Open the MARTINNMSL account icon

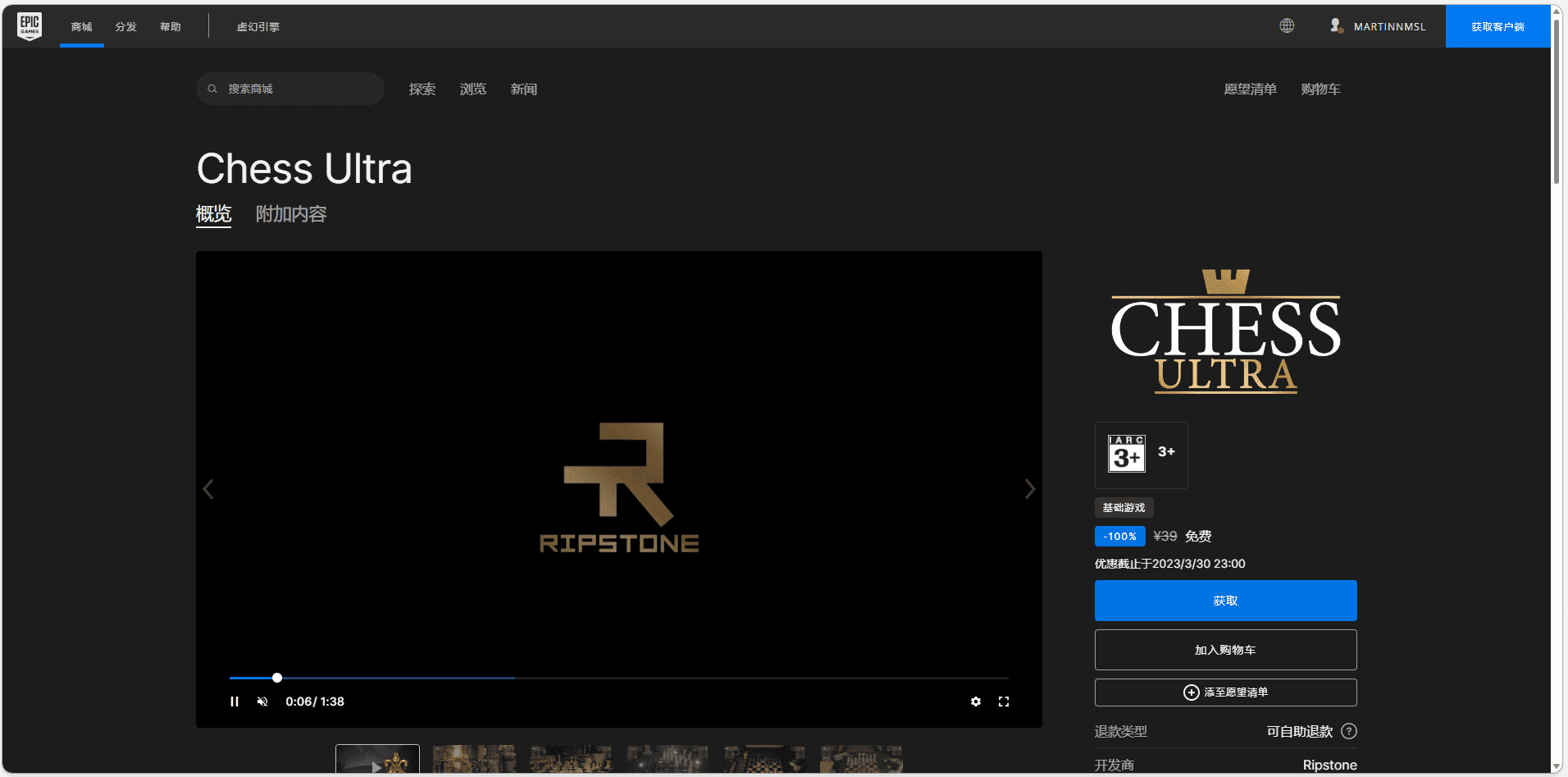1336,26
